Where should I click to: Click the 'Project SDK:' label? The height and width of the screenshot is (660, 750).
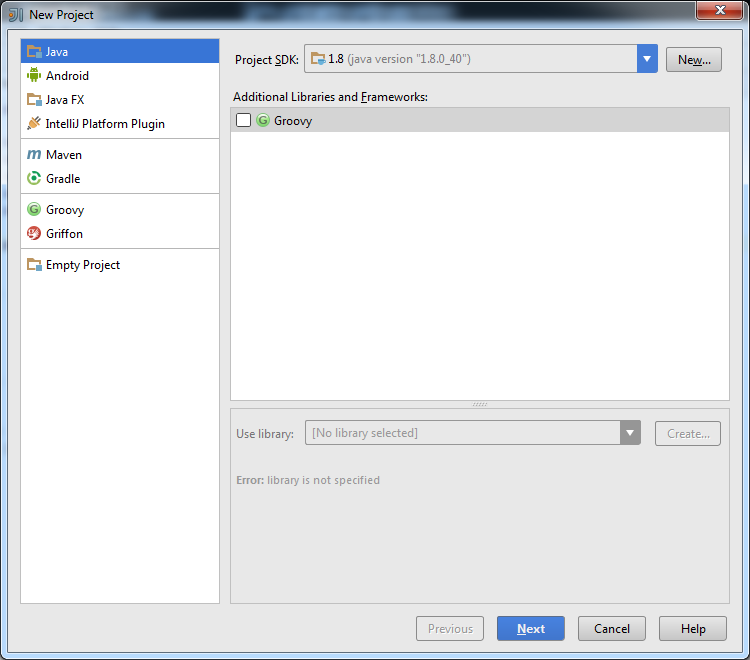point(267,60)
